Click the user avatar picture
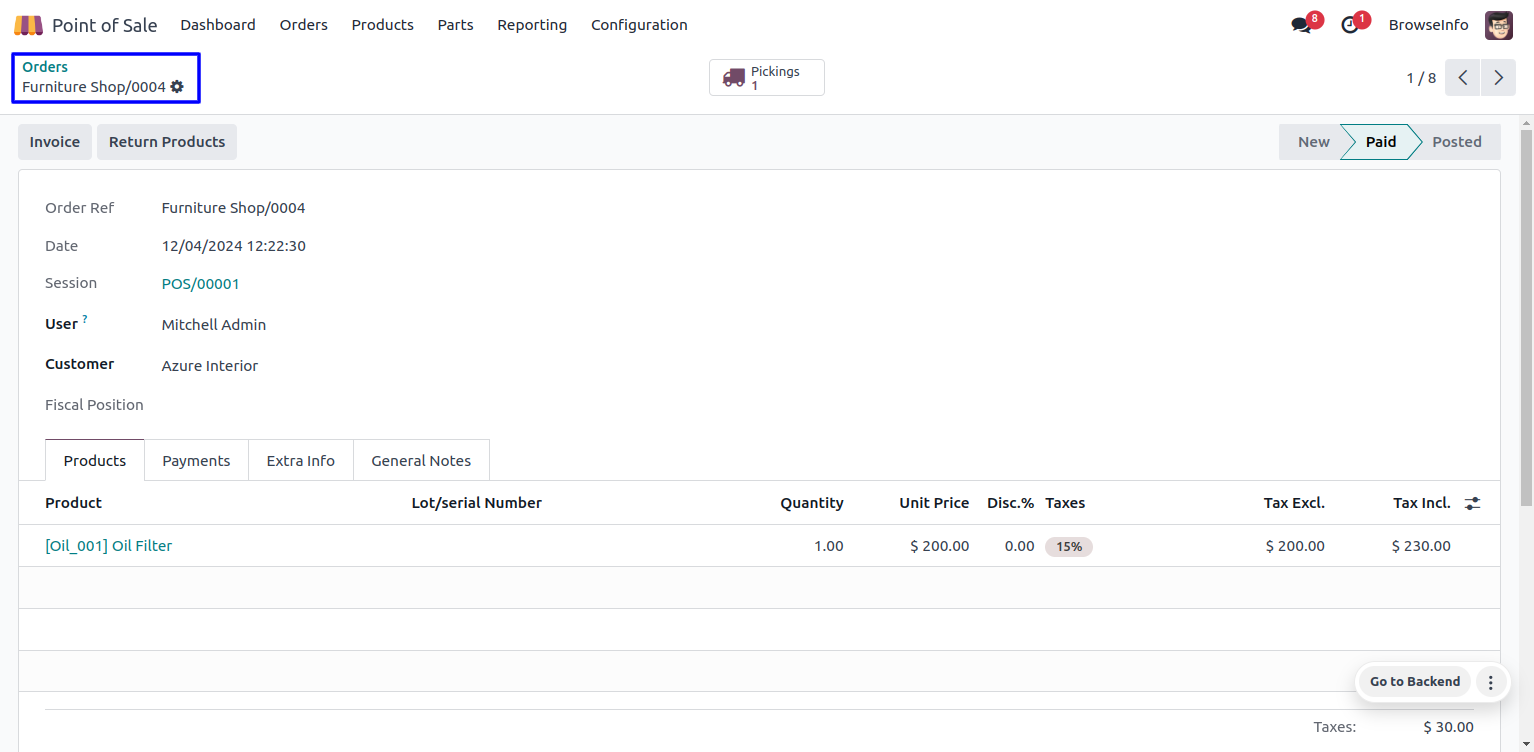 pyautogui.click(x=1498, y=25)
